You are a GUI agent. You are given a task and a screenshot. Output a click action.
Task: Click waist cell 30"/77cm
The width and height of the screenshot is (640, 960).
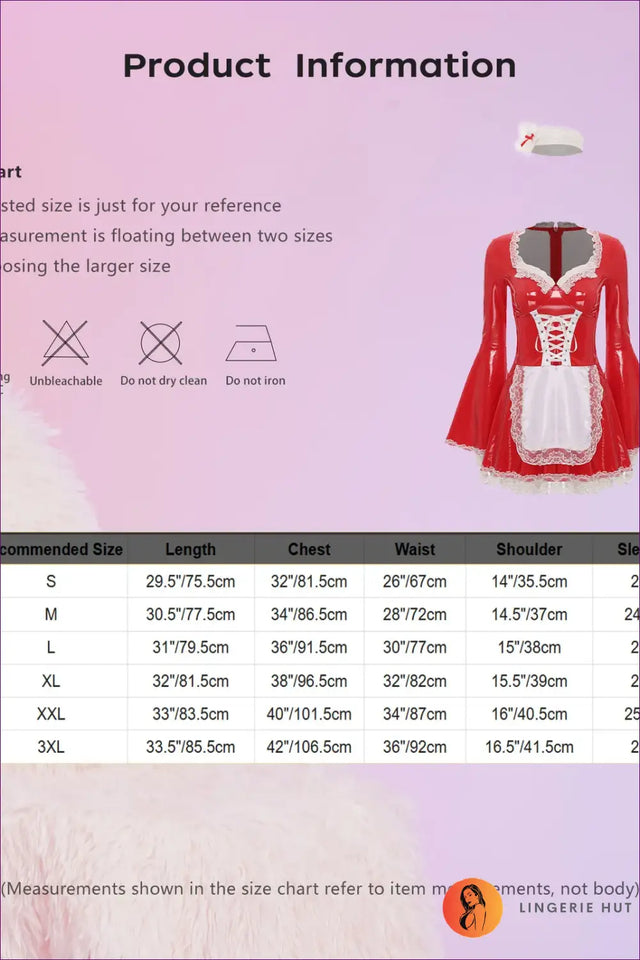pyautogui.click(x=415, y=647)
